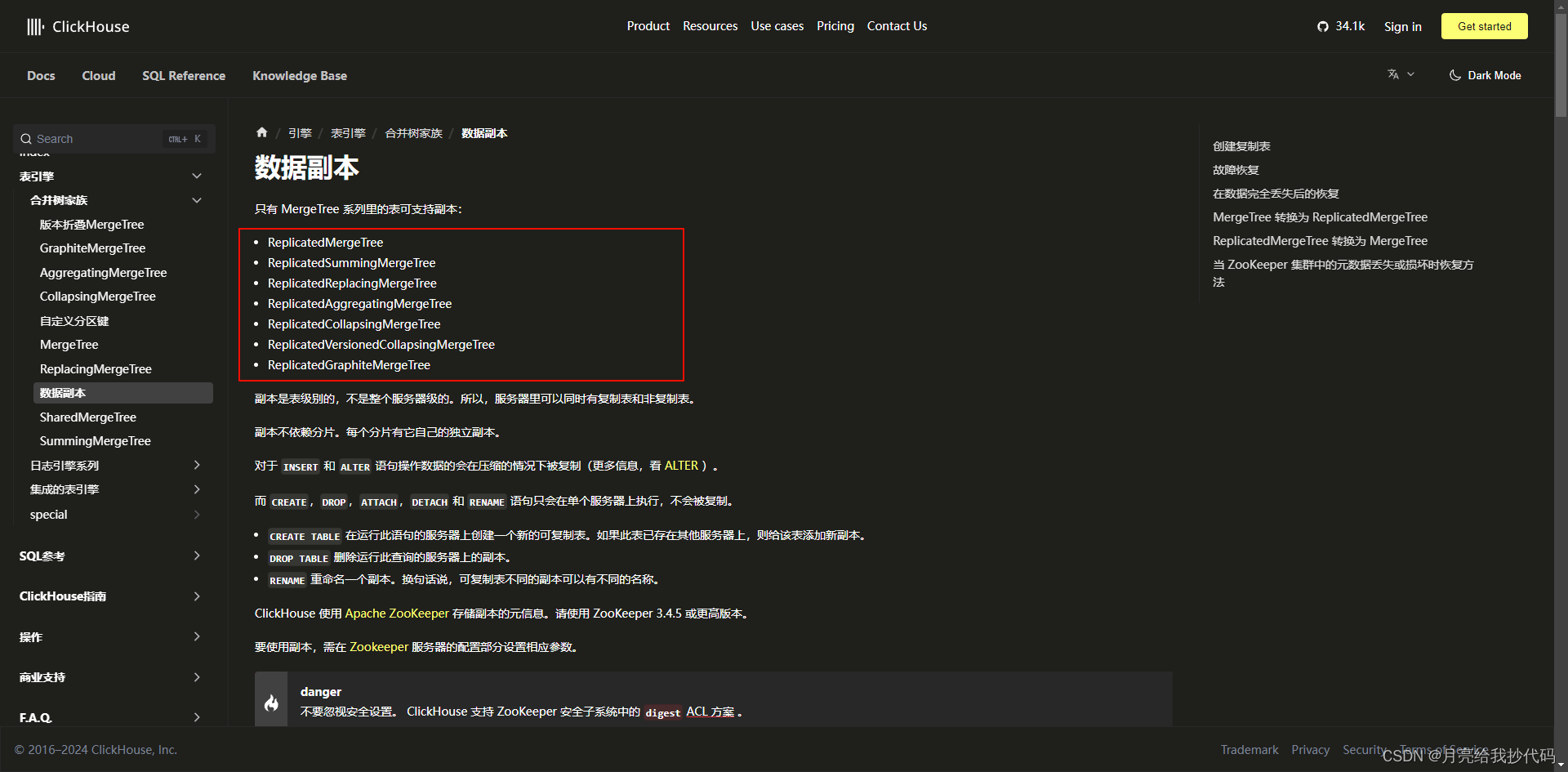
Task: Open the Apache ZooKeeper link
Action: coord(397,614)
